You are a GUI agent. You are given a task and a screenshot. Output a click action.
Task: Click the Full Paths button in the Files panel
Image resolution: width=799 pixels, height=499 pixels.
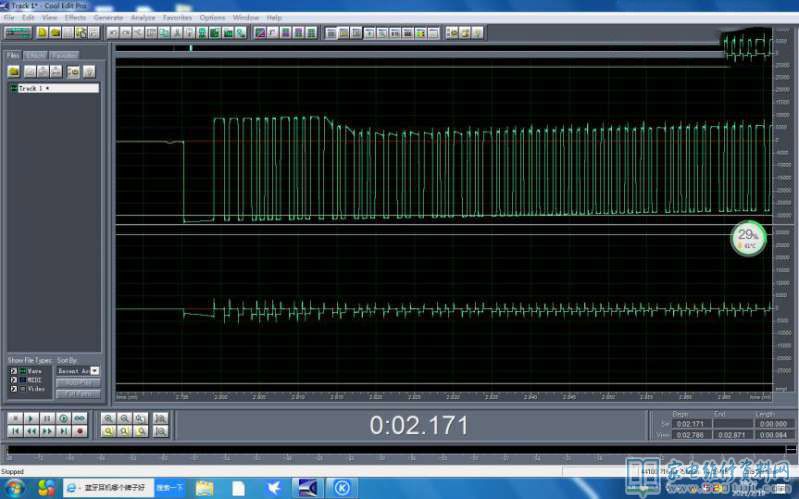[x=78, y=393]
